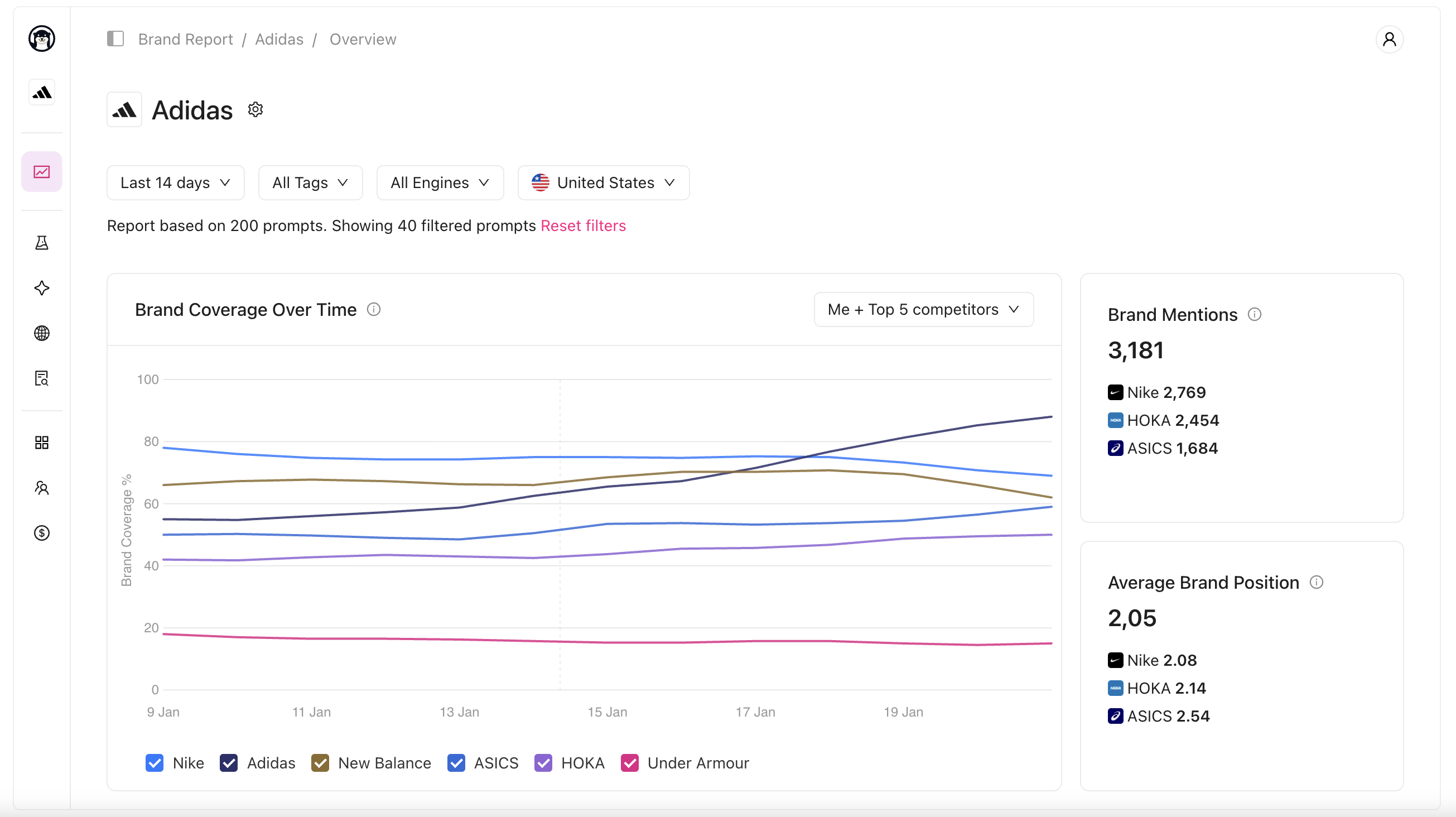Click info icon next to Brand Mentions
The width and height of the screenshot is (1456, 817).
click(1254, 314)
